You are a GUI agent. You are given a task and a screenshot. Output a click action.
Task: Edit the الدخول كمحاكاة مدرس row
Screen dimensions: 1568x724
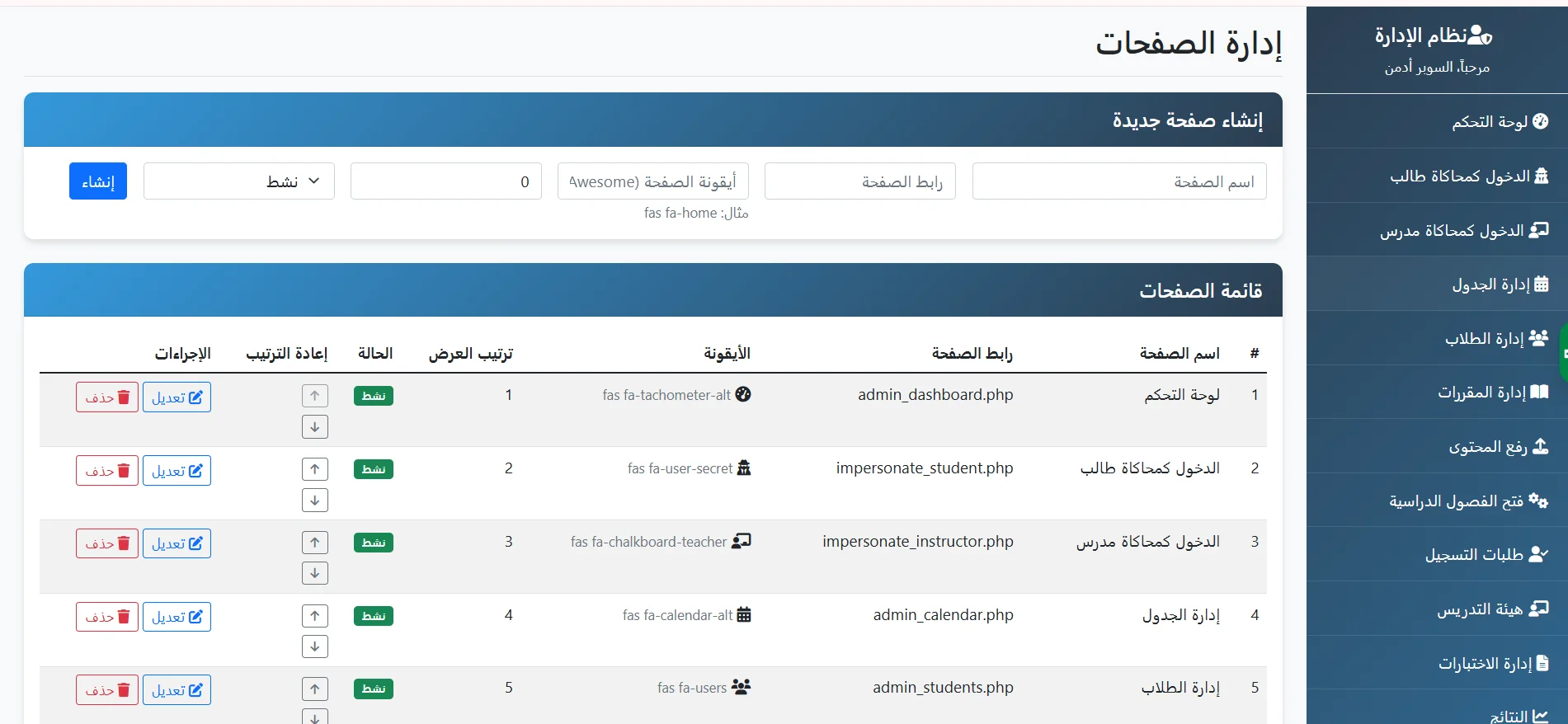[177, 543]
